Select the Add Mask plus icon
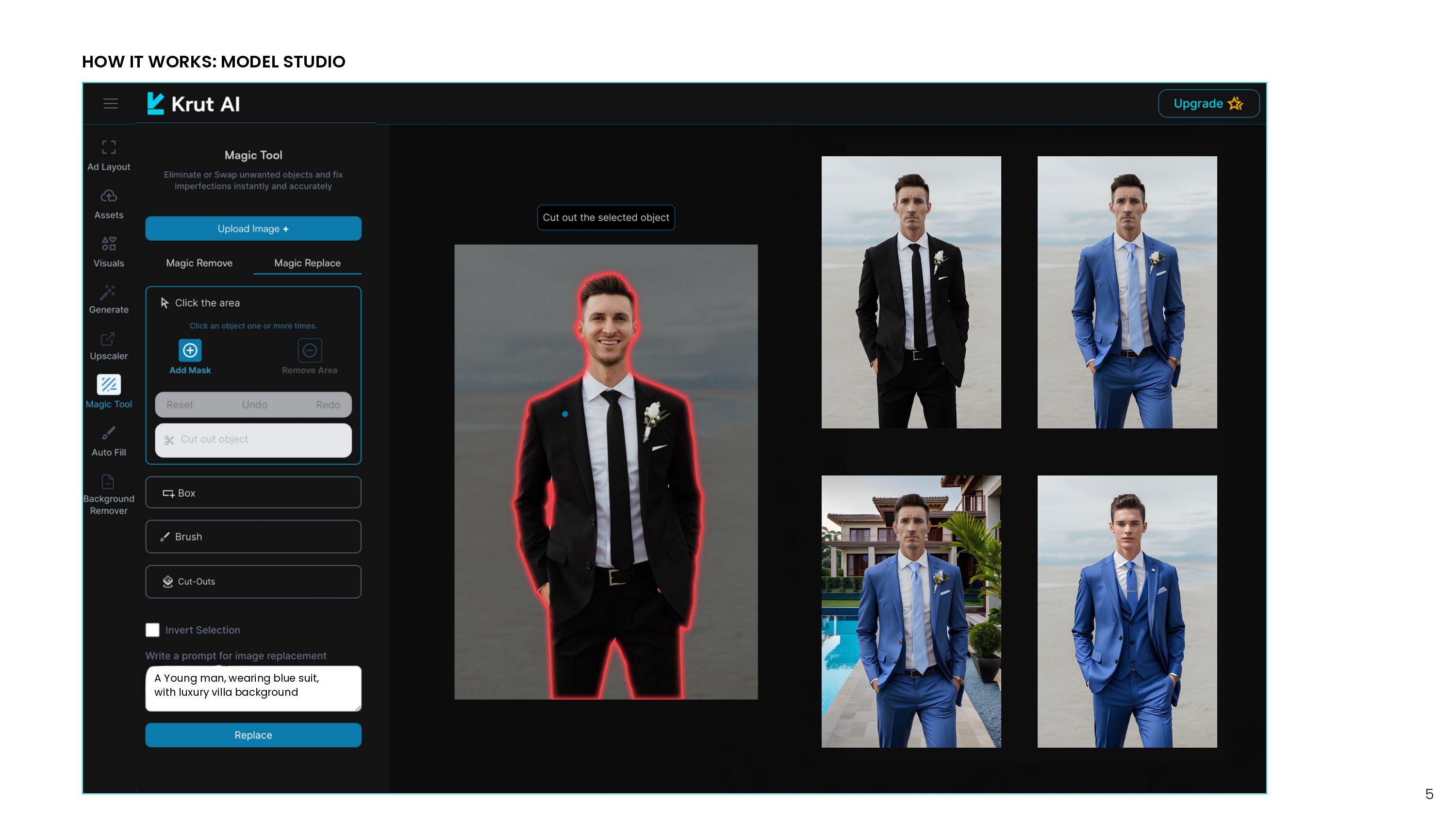This screenshot has width=1456, height=819. [x=190, y=350]
